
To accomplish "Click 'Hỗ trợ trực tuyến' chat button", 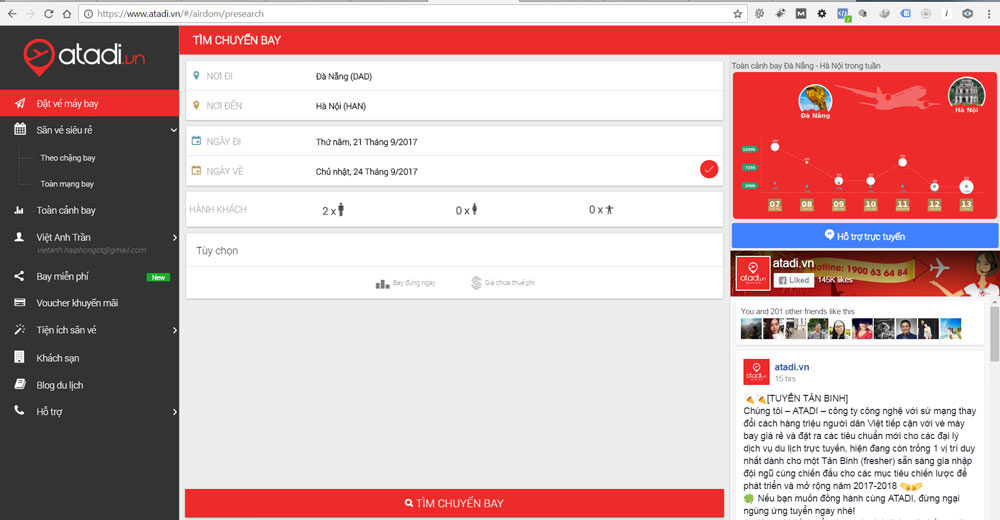I will (x=865, y=236).
